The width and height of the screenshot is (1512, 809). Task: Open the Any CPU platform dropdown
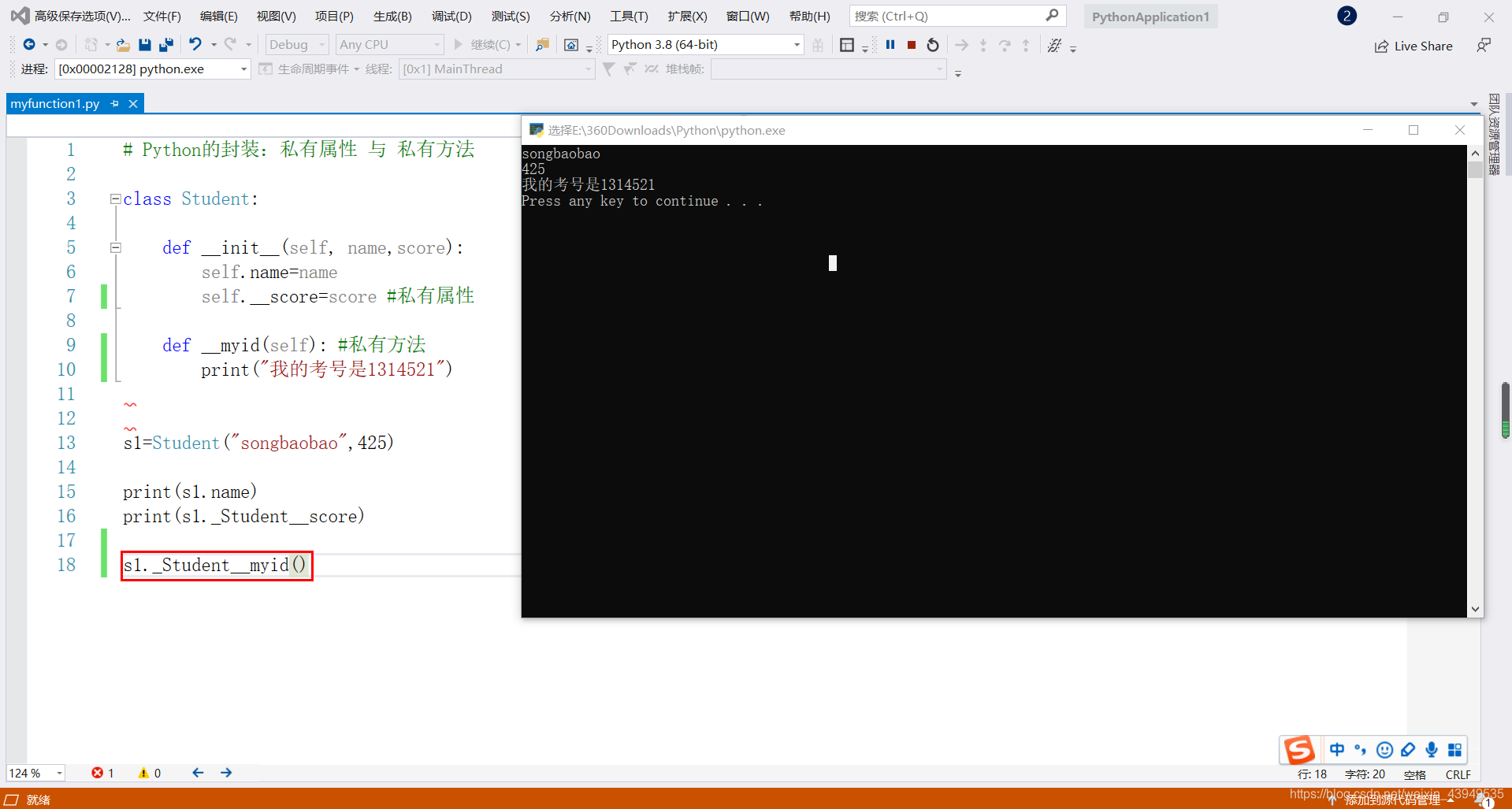[x=390, y=45]
